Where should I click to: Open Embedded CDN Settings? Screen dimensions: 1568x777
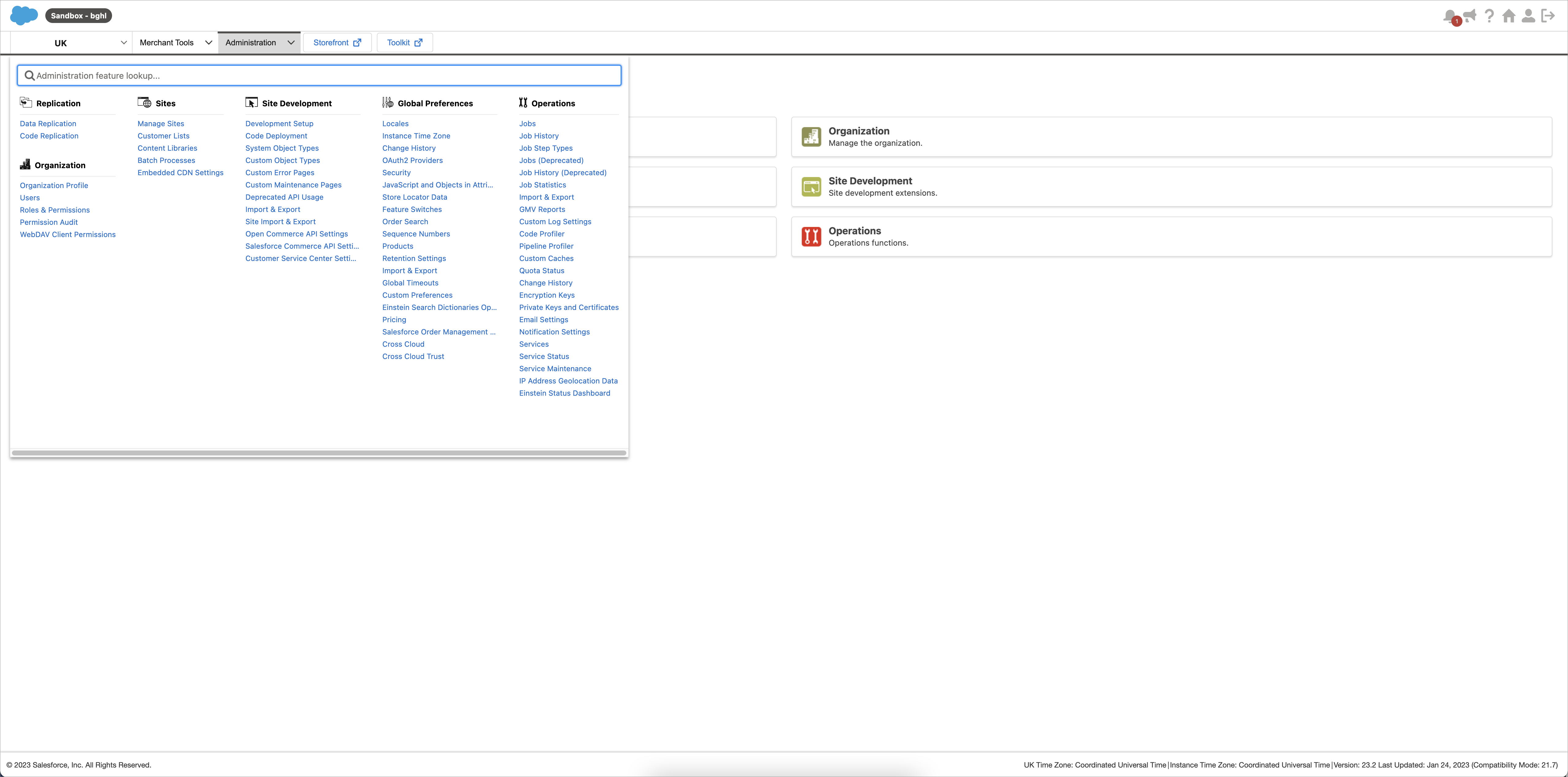pyautogui.click(x=180, y=172)
